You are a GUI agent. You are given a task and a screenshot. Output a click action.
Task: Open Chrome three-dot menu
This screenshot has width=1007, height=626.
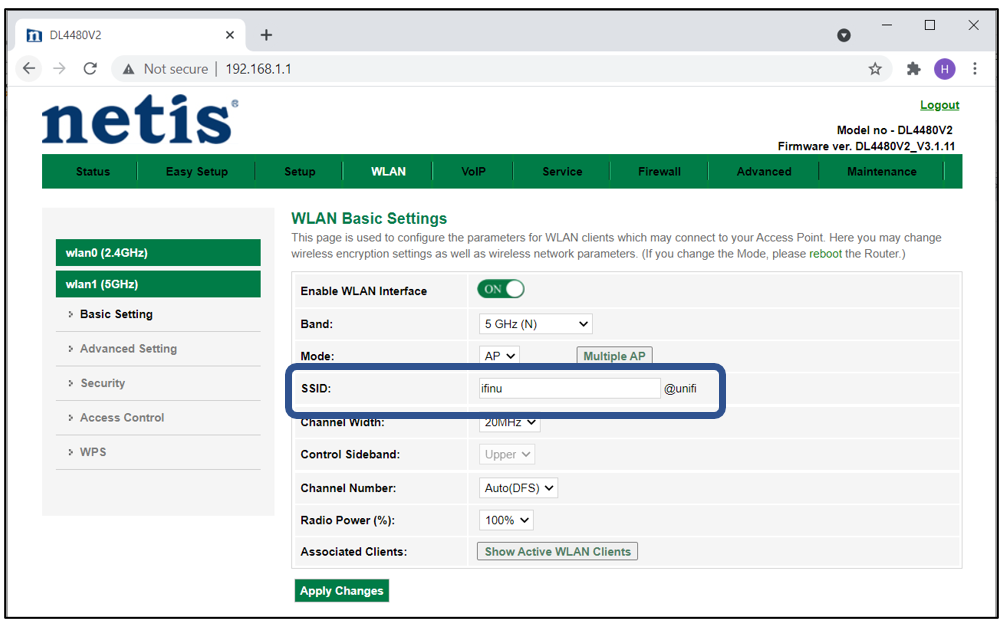point(974,69)
